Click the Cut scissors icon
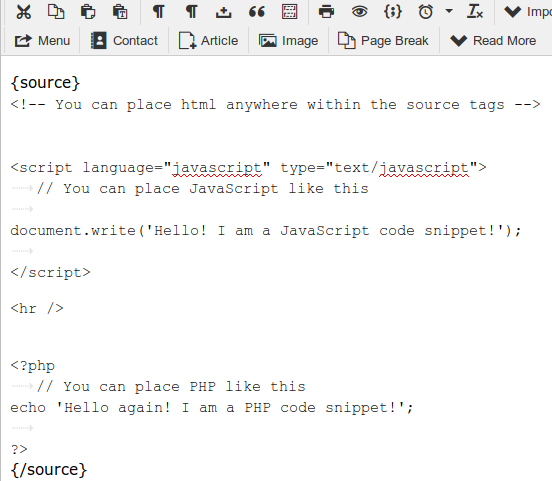Image resolution: width=552 pixels, height=481 pixels. click(x=24, y=12)
